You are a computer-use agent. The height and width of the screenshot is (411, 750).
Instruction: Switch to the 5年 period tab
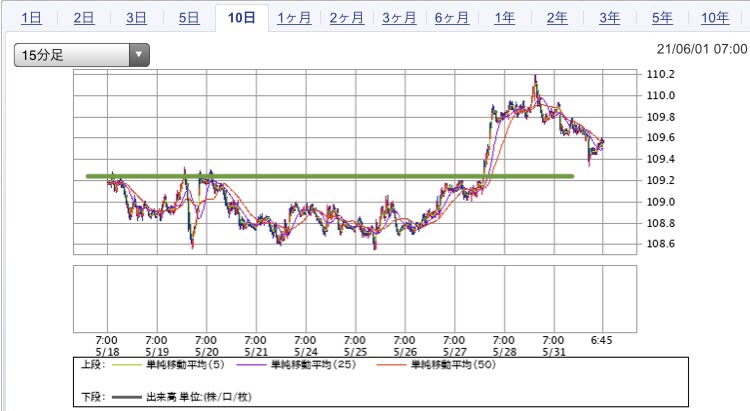pos(662,18)
